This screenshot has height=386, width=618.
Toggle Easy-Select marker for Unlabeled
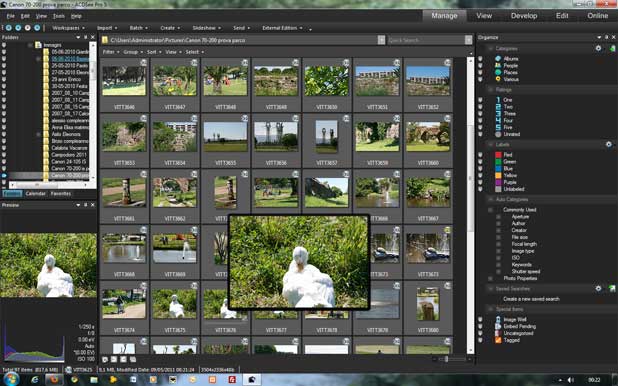pos(480,189)
